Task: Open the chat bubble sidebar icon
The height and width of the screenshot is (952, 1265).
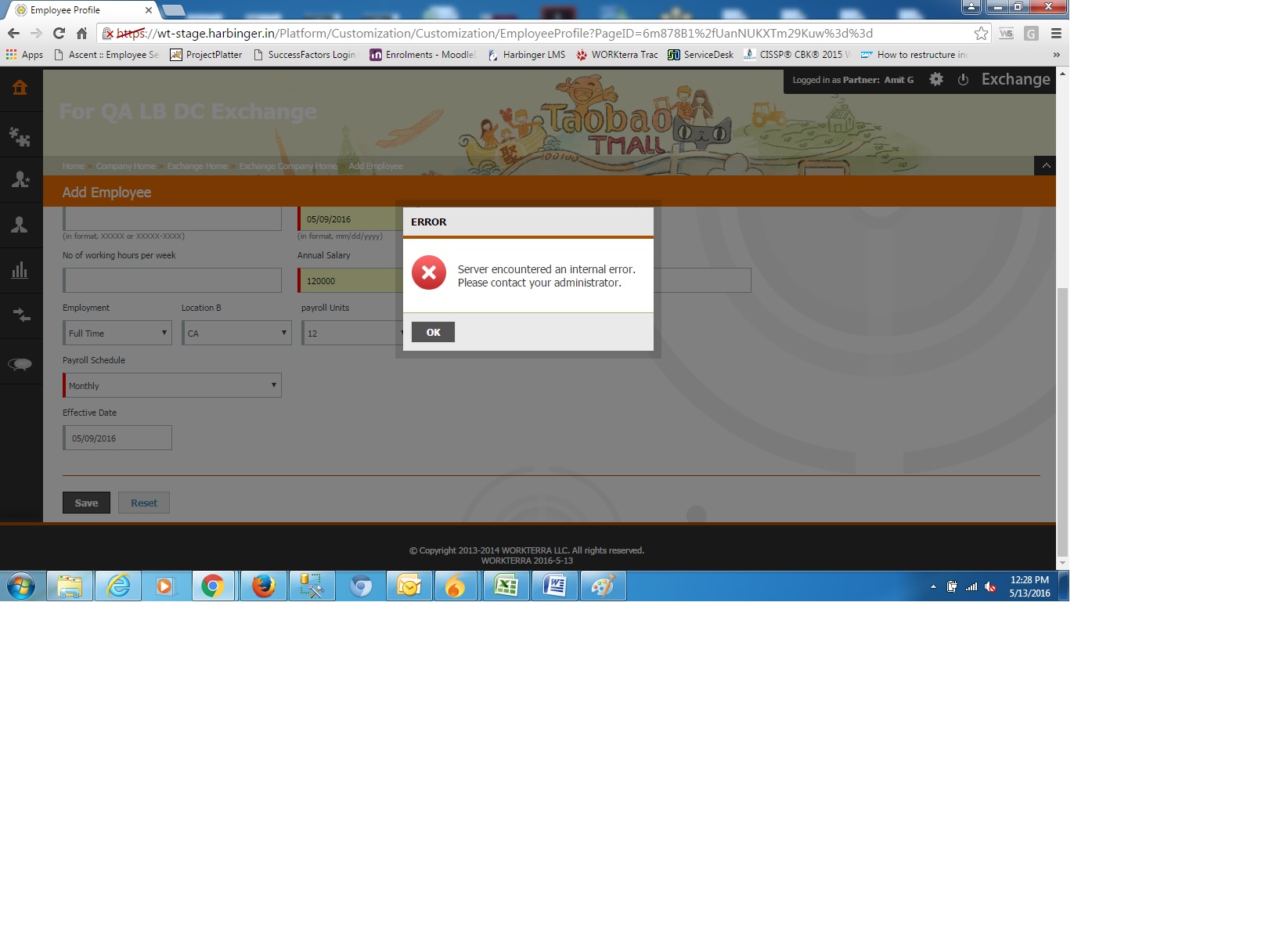Action: (x=20, y=364)
